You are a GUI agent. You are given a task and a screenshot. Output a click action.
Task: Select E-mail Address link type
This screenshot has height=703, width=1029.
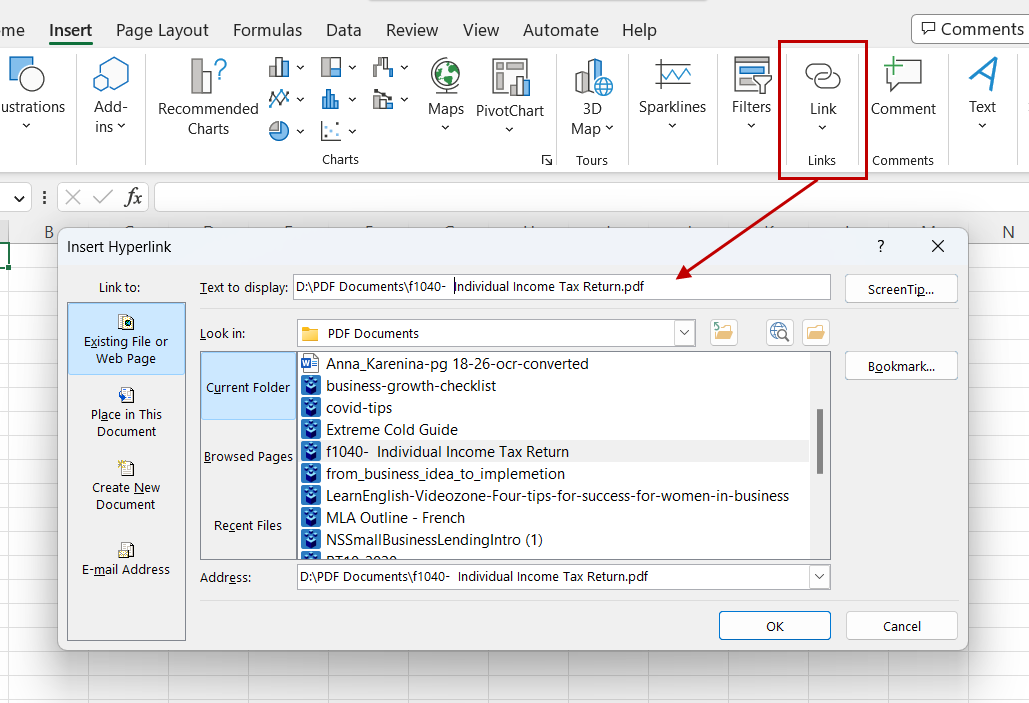coord(126,560)
